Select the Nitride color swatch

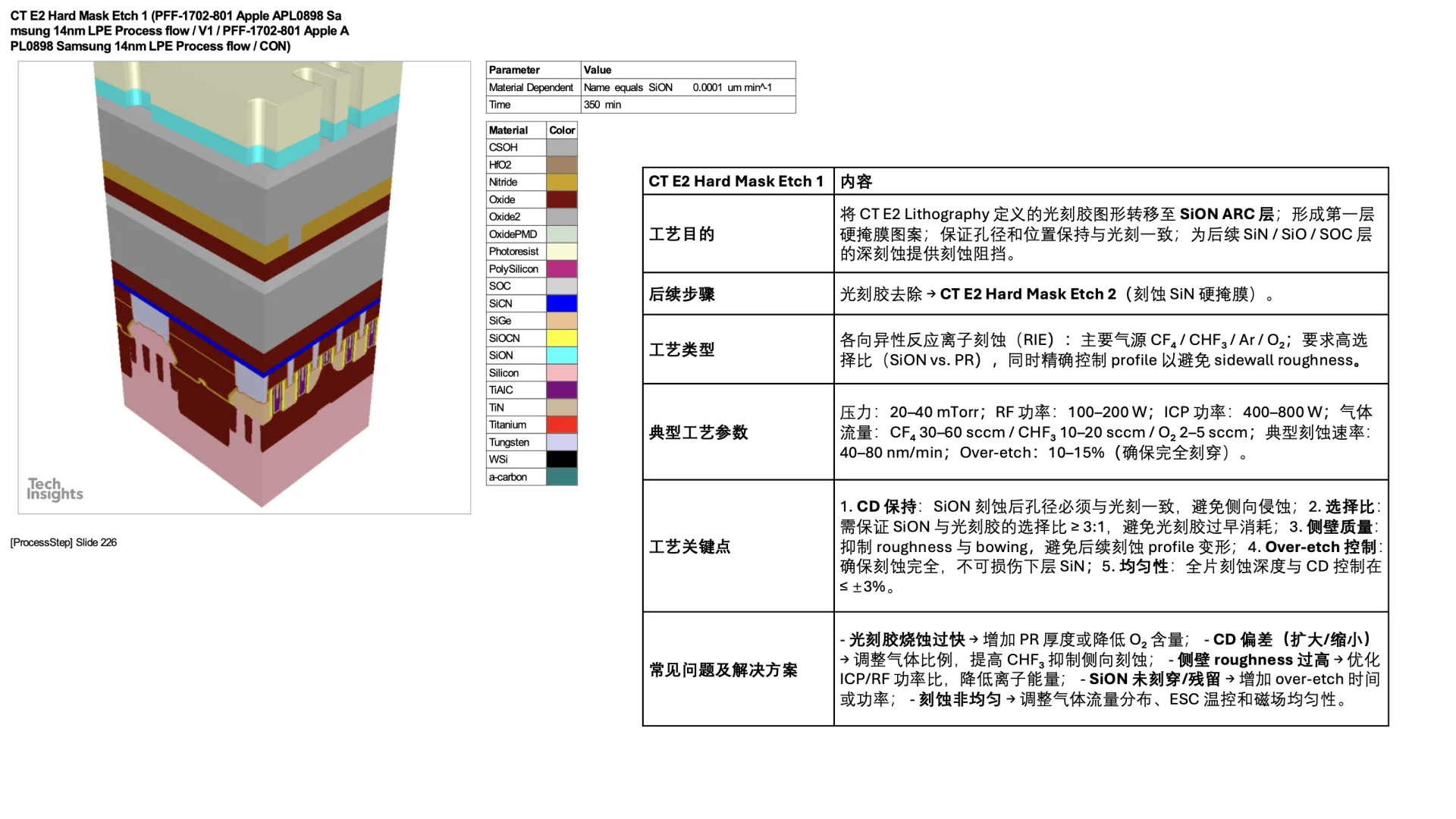[x=560, y=182]
